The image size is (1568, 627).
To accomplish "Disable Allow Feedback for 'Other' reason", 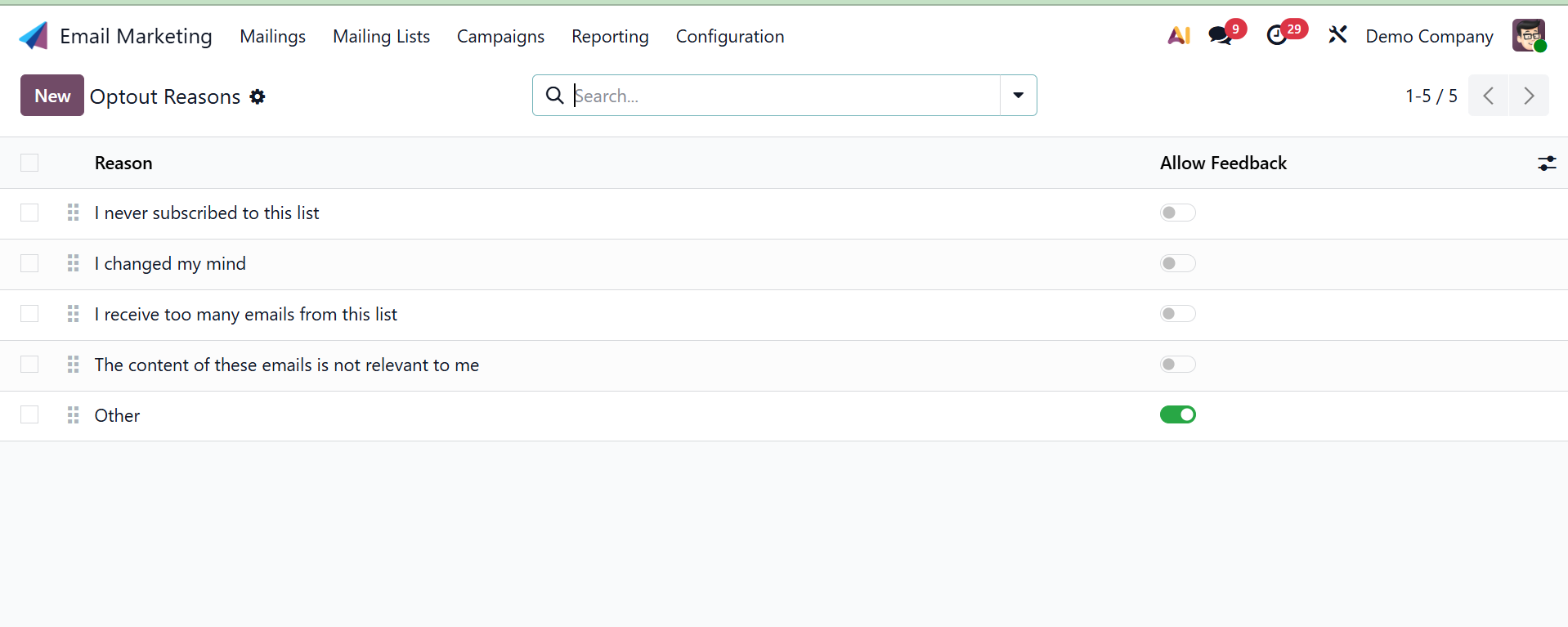I will click(1177, 414).
